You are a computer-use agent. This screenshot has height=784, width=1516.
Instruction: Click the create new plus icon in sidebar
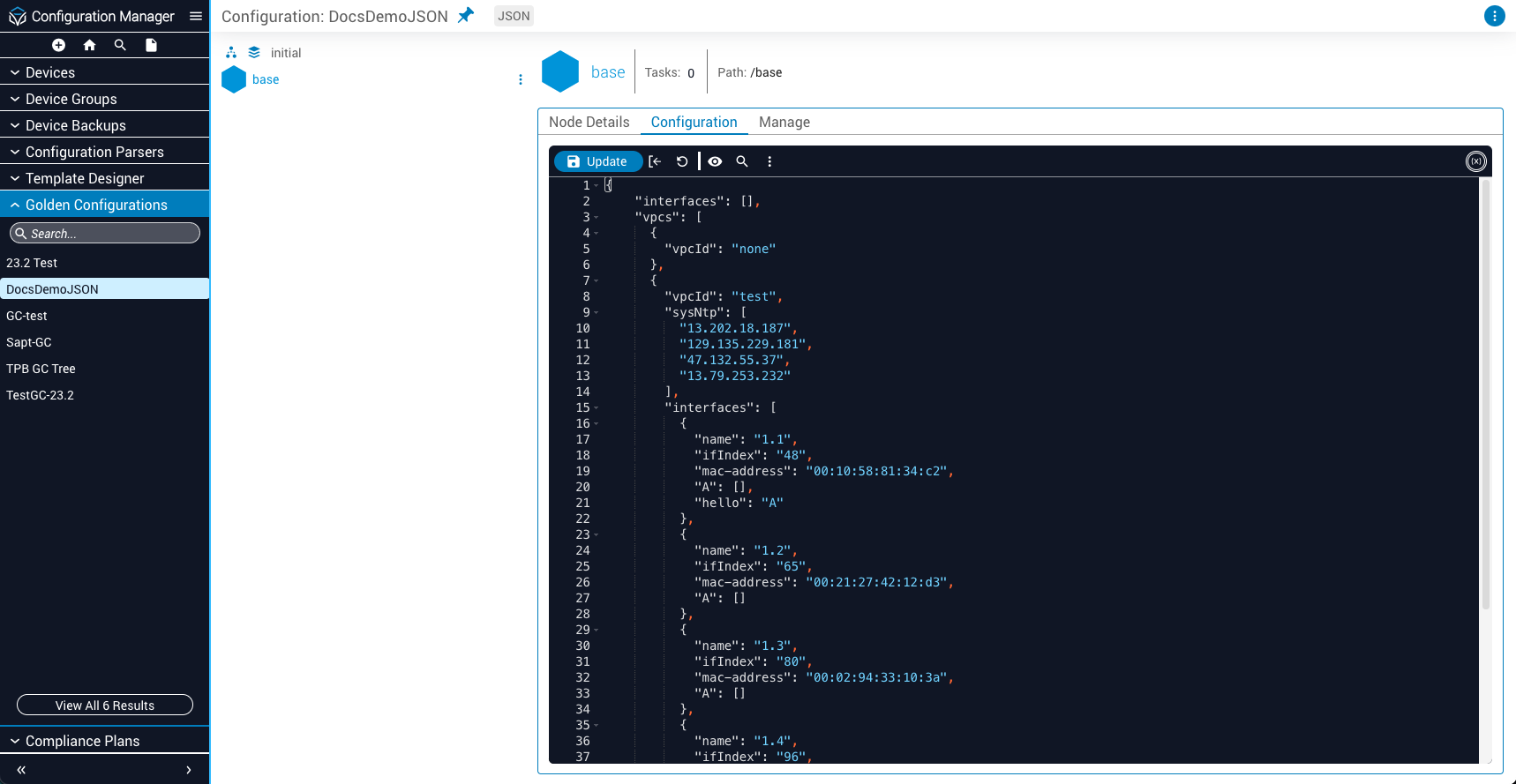tap(58, 45)
